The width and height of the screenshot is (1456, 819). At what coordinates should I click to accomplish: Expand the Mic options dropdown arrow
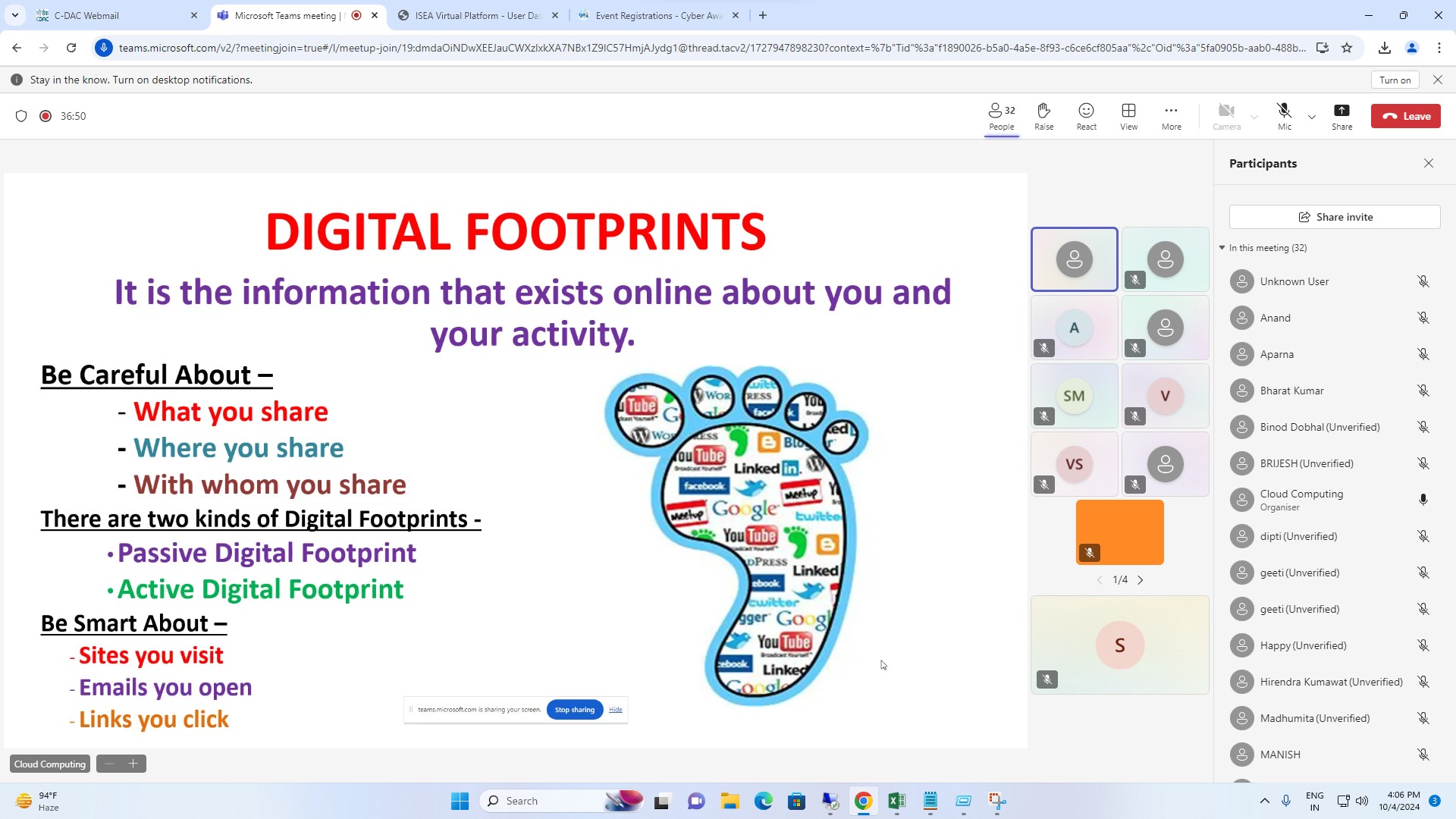(x=1312, y=117)
